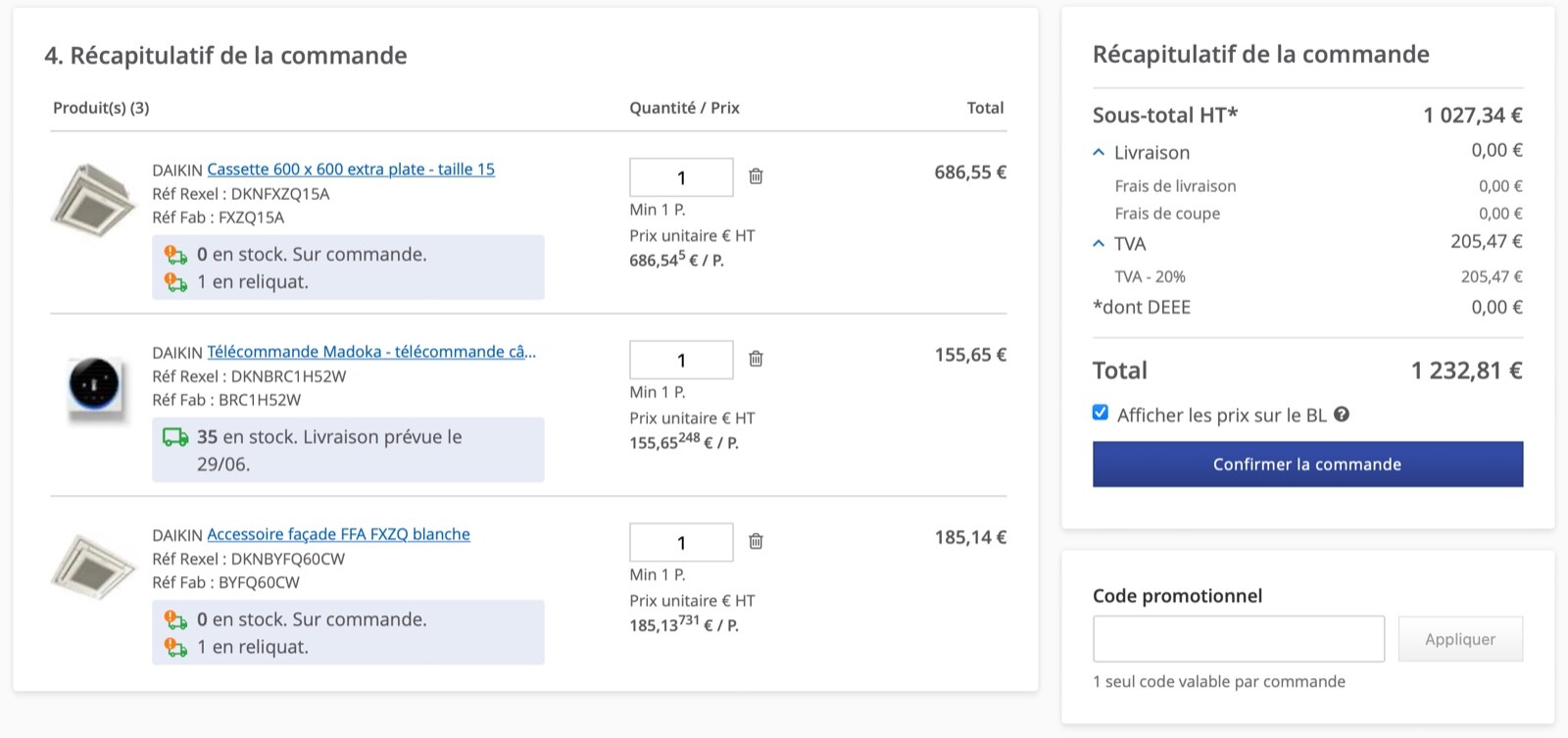Image resolution: width=1568 pixels, height=738 pixels.
Task: Open the Cassette 600 x 600 extra plate link
Action: point(351,169)
